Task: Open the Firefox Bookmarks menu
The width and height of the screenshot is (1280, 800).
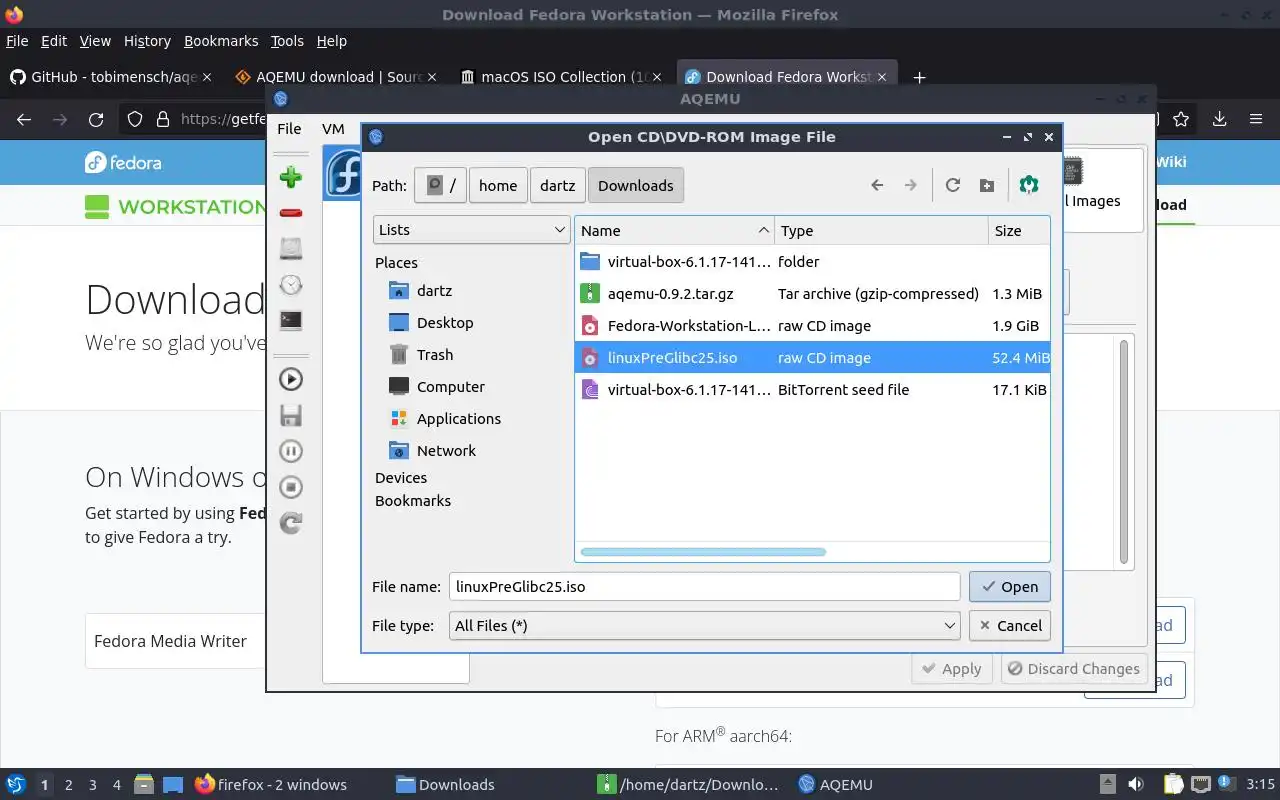Action: pyautogui.click(x=221, y=41)
